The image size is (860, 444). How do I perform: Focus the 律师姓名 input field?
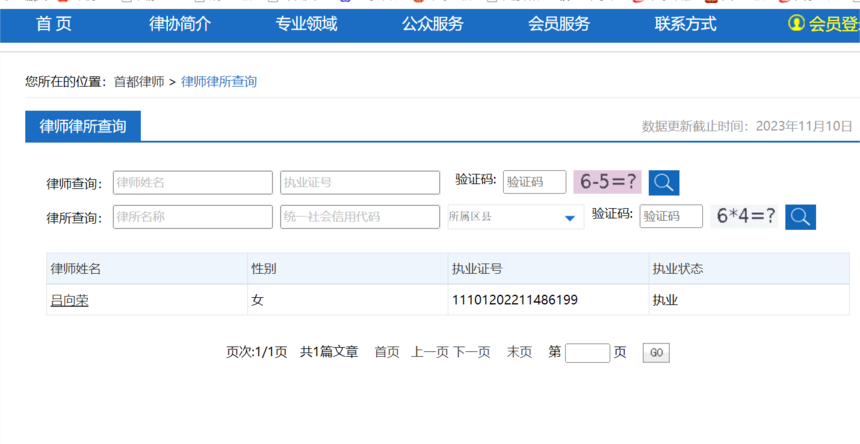193,183
